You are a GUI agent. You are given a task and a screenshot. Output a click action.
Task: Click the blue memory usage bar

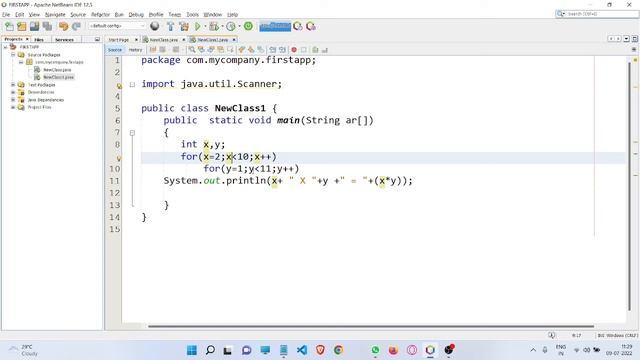click(275, 27)
